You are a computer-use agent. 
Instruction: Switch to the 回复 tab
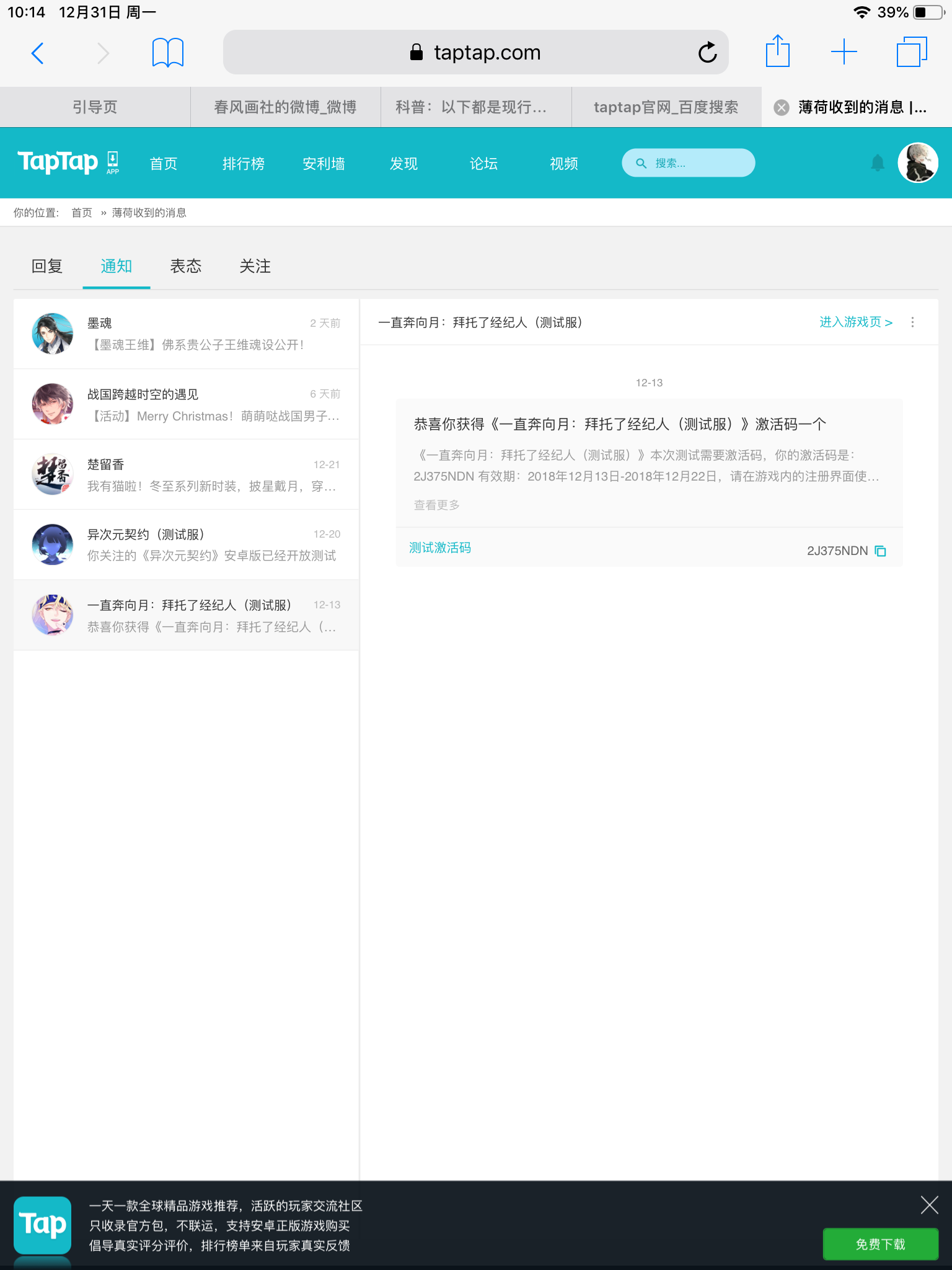tap(47, 266)
